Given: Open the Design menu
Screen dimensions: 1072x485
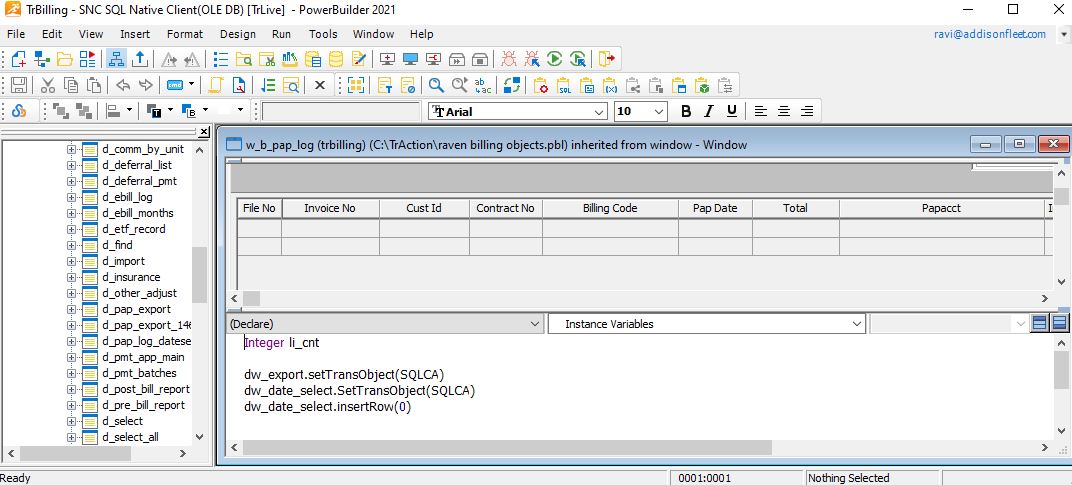Looking at the screenshot, I should tap(237, 34).
